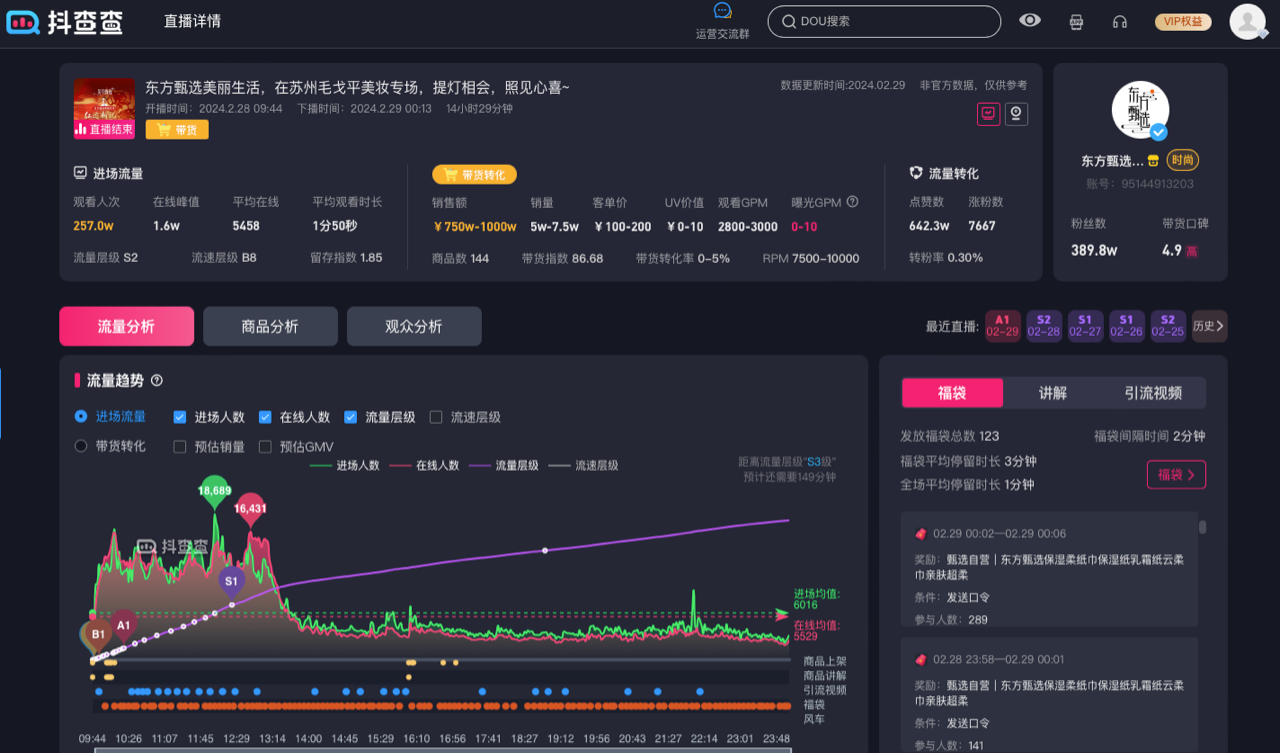Select the 带货转化 radio button

tap(81, 446)
